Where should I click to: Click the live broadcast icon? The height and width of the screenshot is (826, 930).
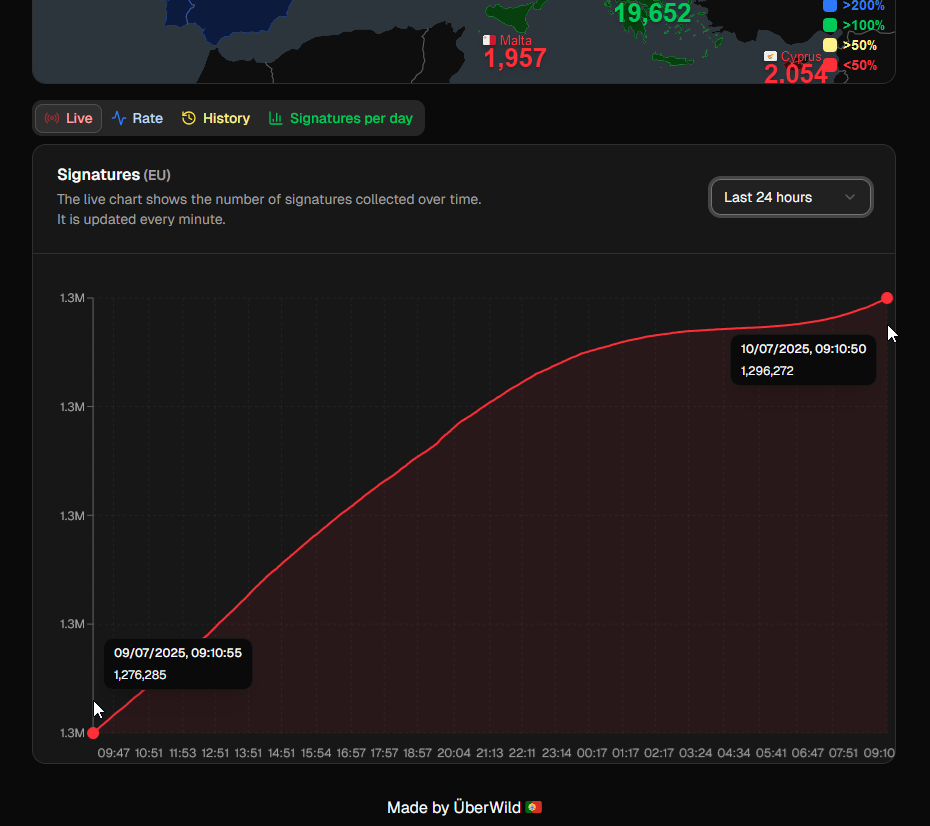coord(52,118)
